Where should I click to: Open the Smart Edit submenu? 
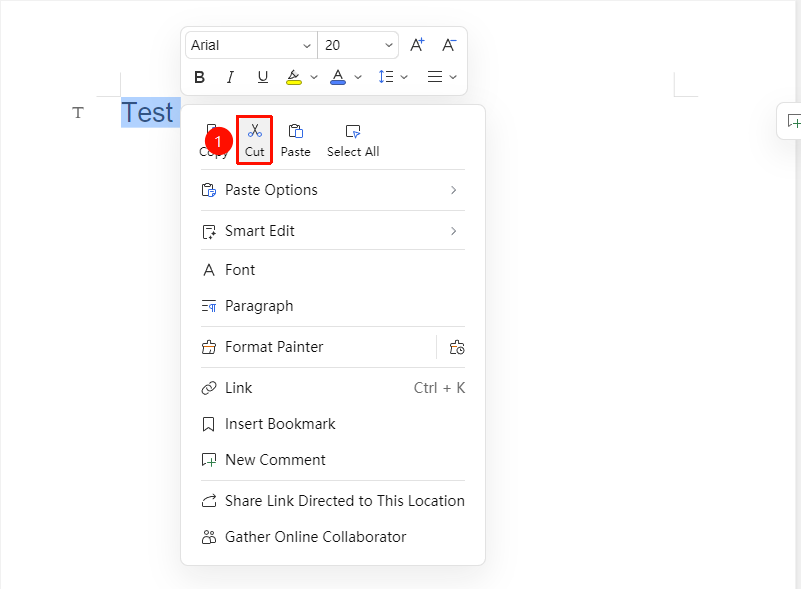(x=333, y=231)
